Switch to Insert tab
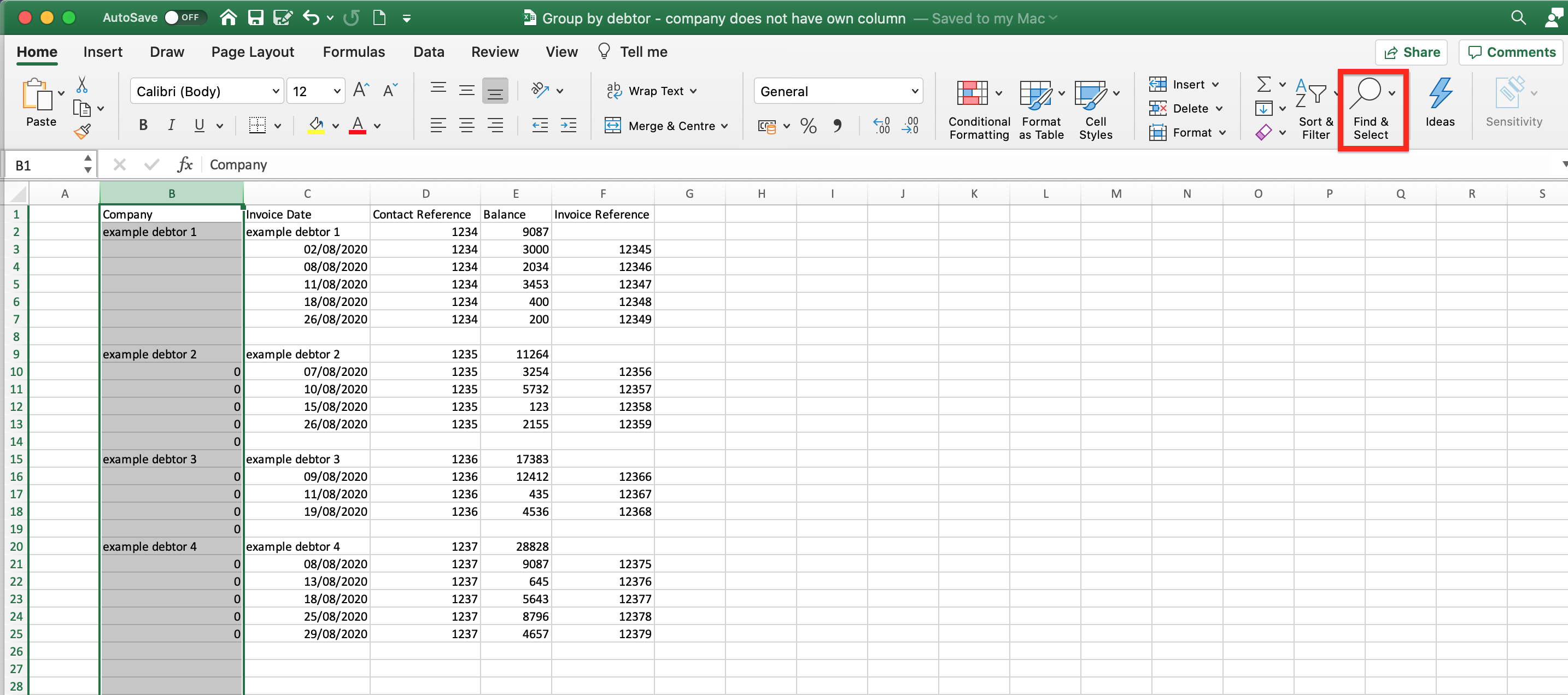 point(103,52)
